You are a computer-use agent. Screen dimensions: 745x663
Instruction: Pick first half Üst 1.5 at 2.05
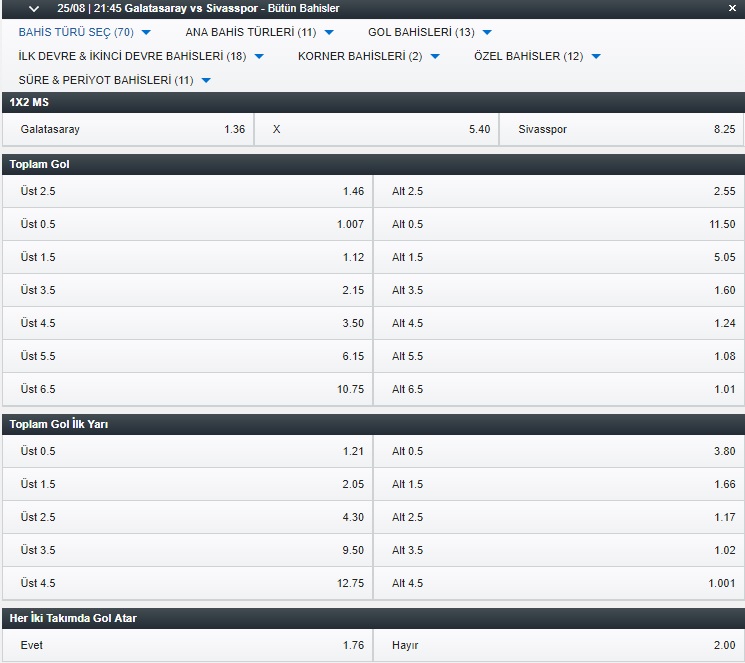188,484
